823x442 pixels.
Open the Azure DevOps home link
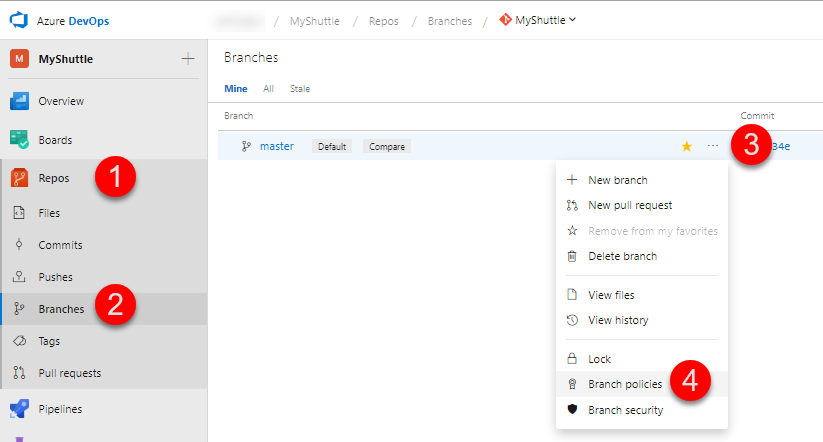(73, 21)
